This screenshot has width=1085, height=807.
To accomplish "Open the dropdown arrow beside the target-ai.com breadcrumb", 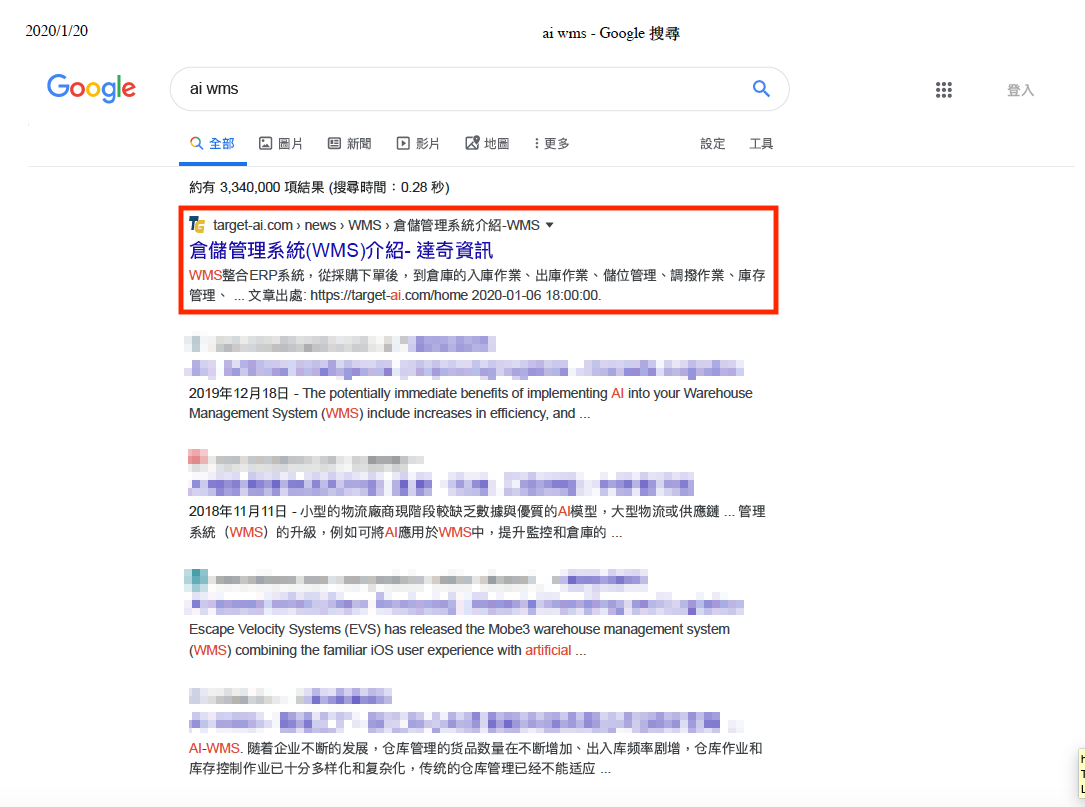I will coord(549,225).
